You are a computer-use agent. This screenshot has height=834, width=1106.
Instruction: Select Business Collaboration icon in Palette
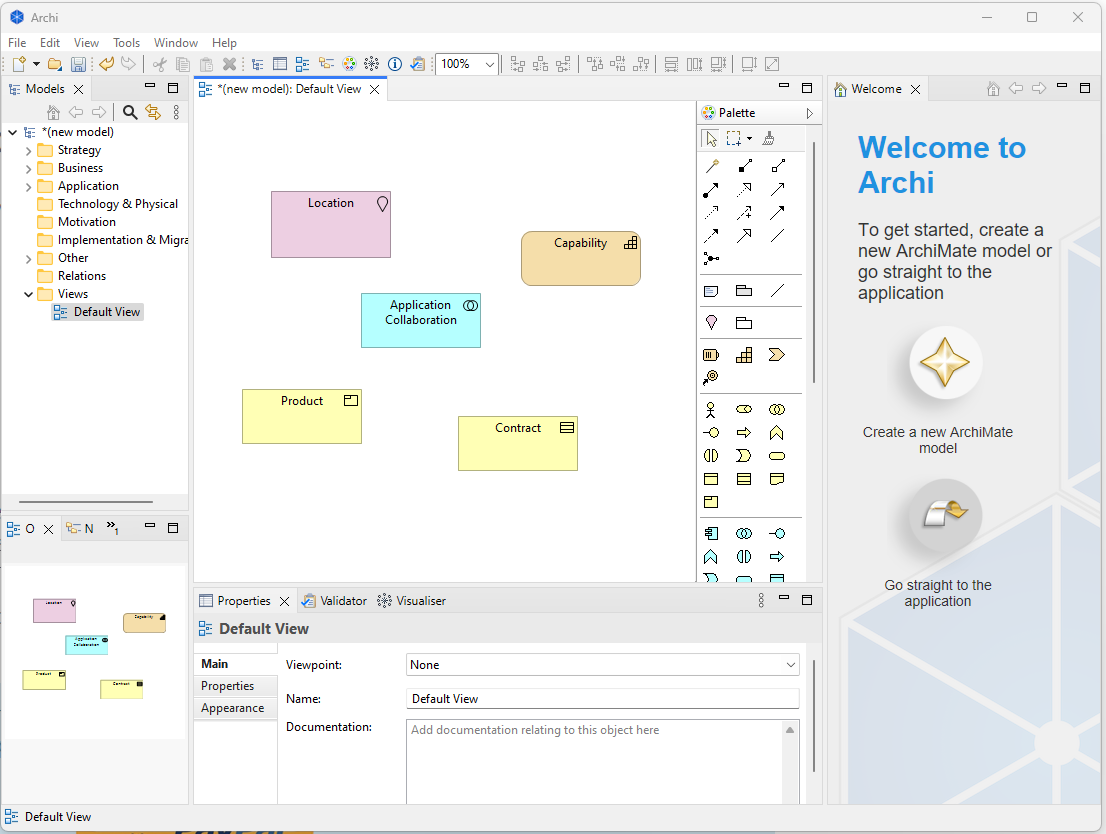pos(777,410)
